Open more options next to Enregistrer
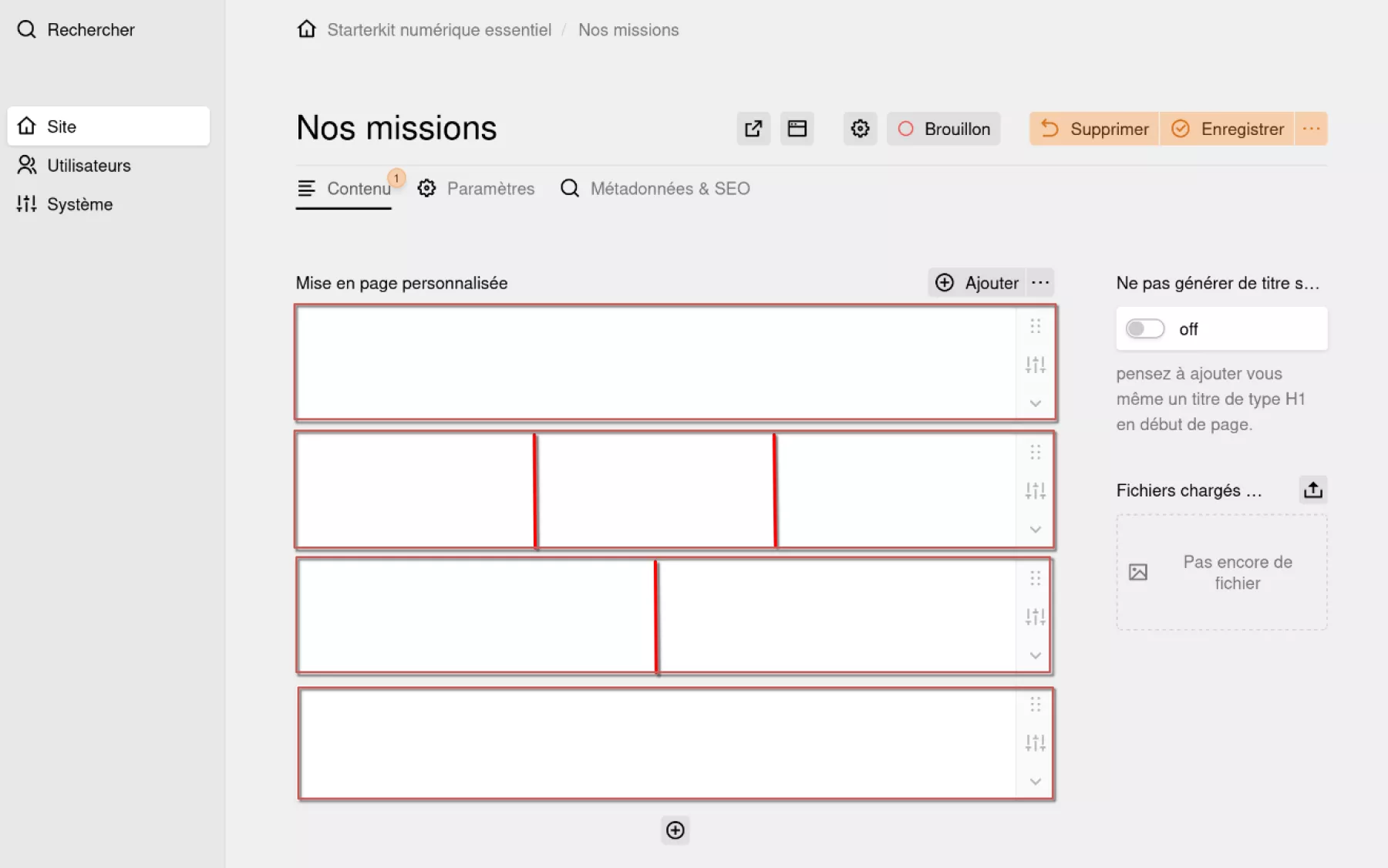1388x868 pixels. (1311, 129)
